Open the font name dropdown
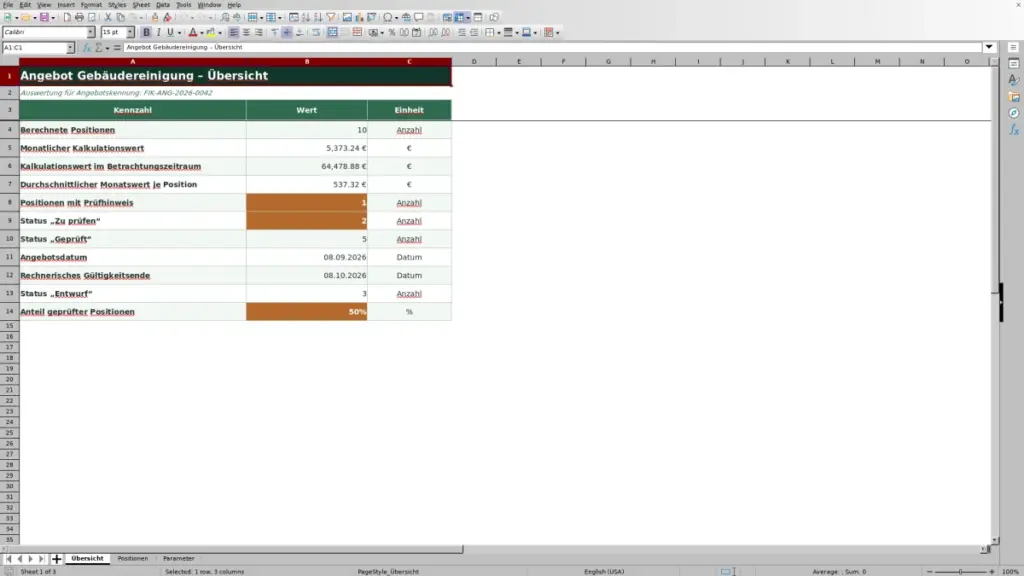1024x576 pixels. (91, 33)
